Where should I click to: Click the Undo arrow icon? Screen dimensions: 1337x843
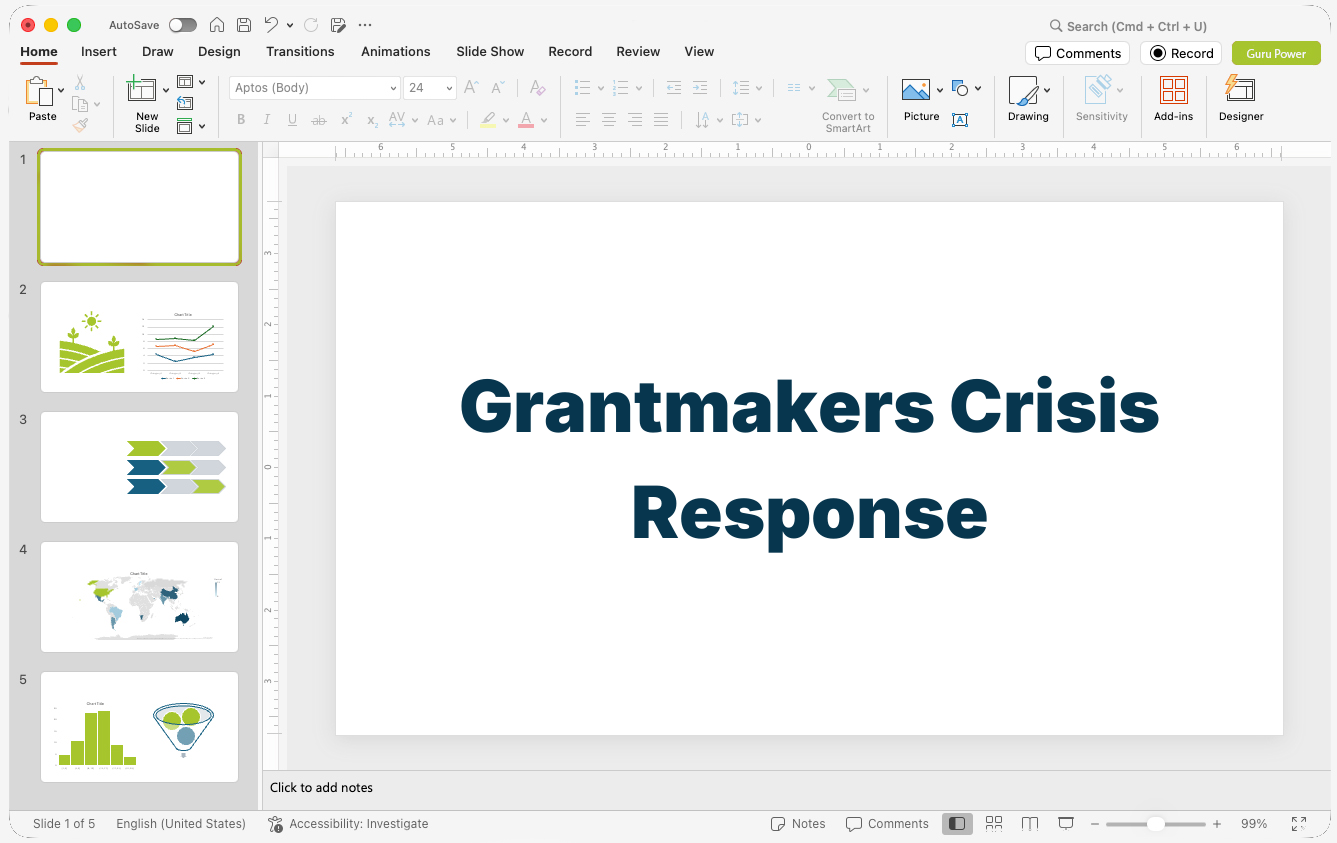[271, 25]
